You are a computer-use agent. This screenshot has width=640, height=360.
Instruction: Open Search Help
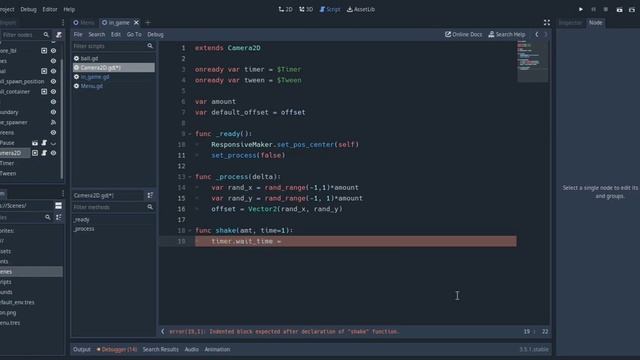coord(507,34)
